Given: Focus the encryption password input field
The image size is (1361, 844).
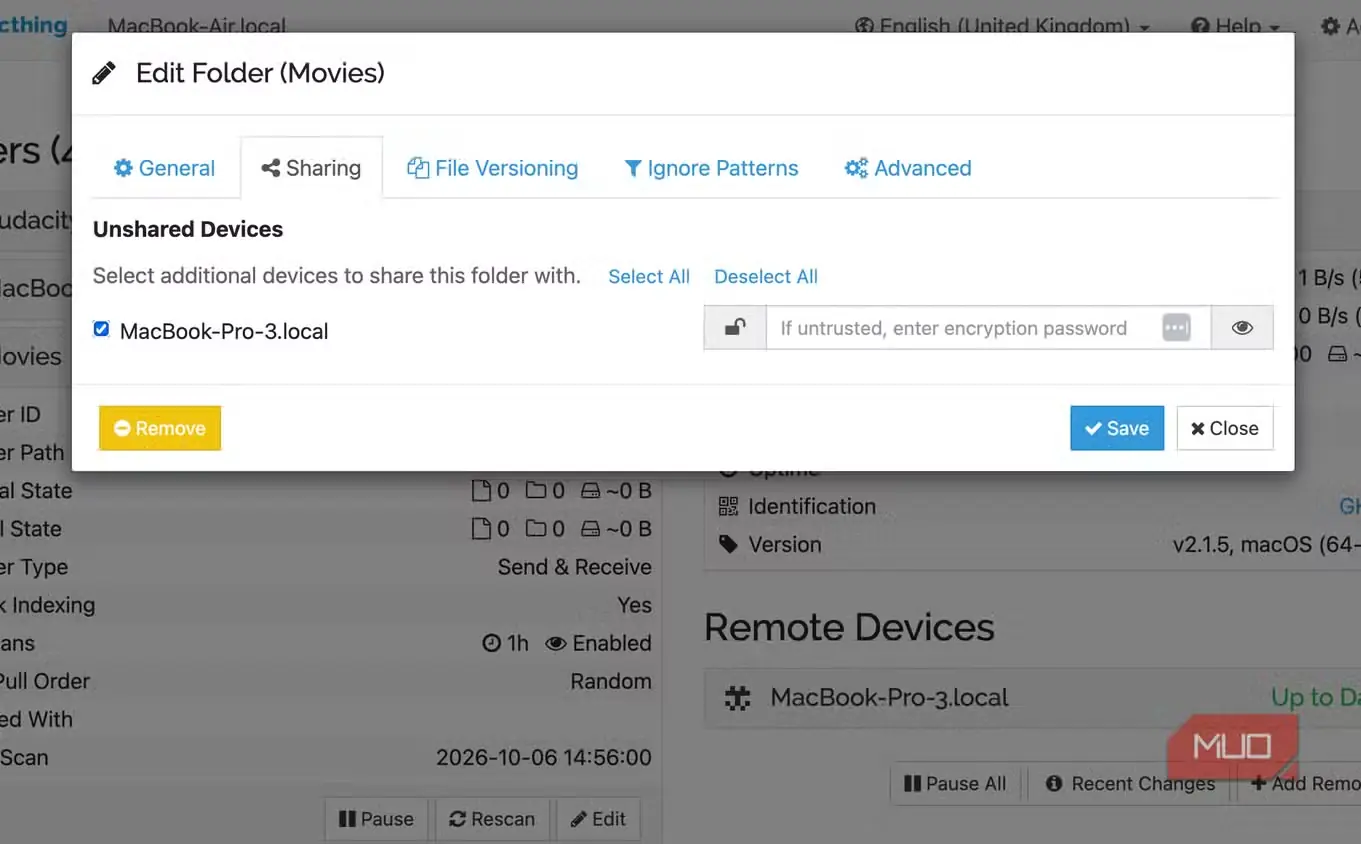Looking at the screenshot, I should (x=960, y=328).
